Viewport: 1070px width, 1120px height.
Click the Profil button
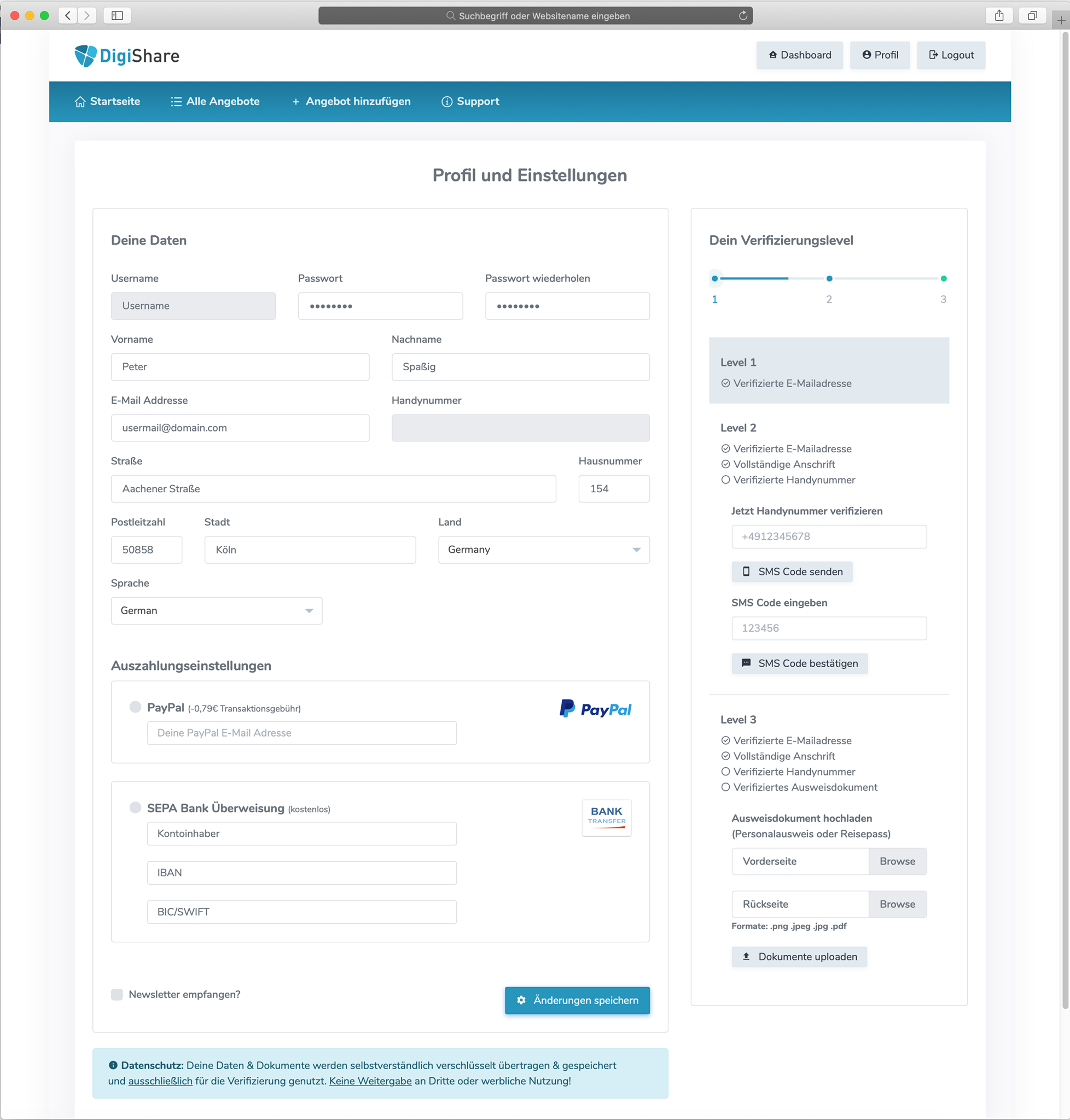click(x=880, y=55)
